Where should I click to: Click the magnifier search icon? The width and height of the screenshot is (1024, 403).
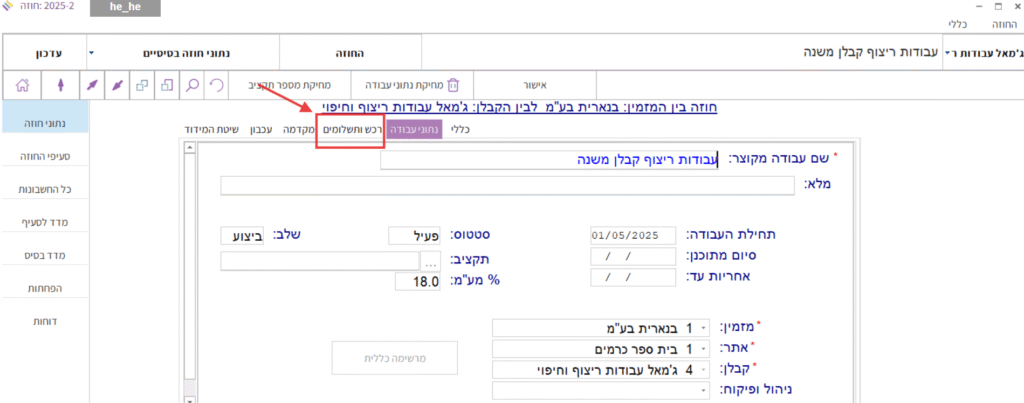[191, 86]
